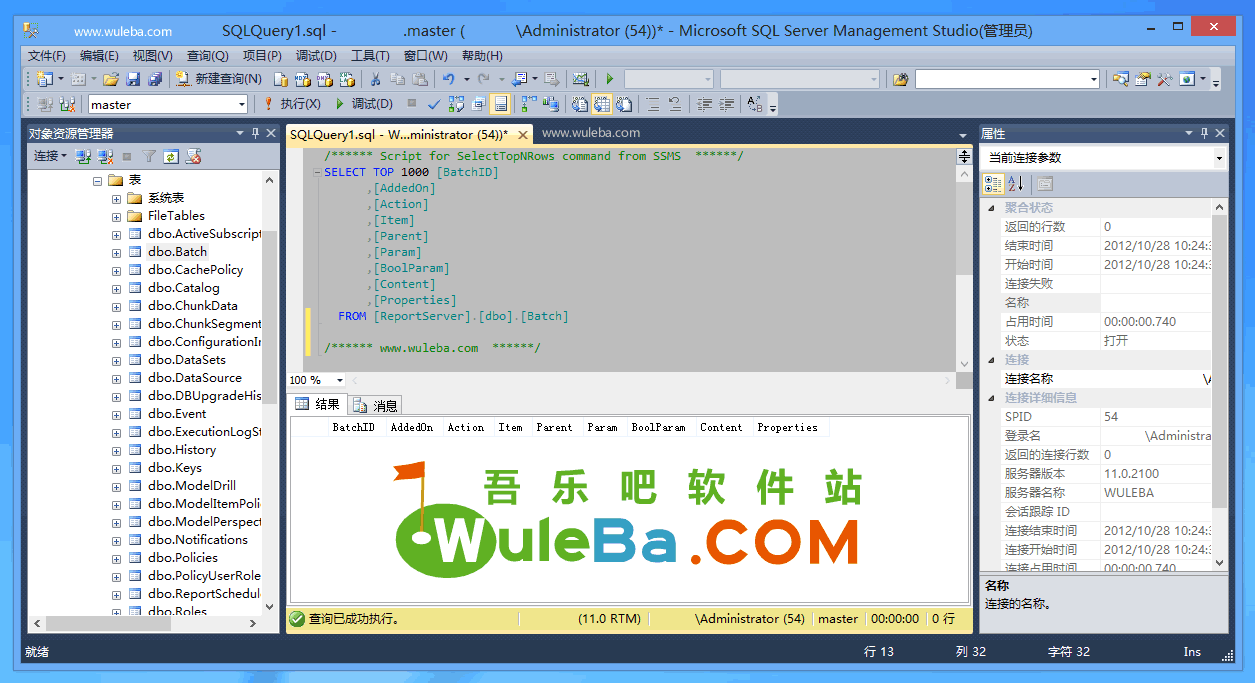The width and height of the screenshot is (1255, 683).
Task: Click the Query Options icon
Action: point(479,104)
